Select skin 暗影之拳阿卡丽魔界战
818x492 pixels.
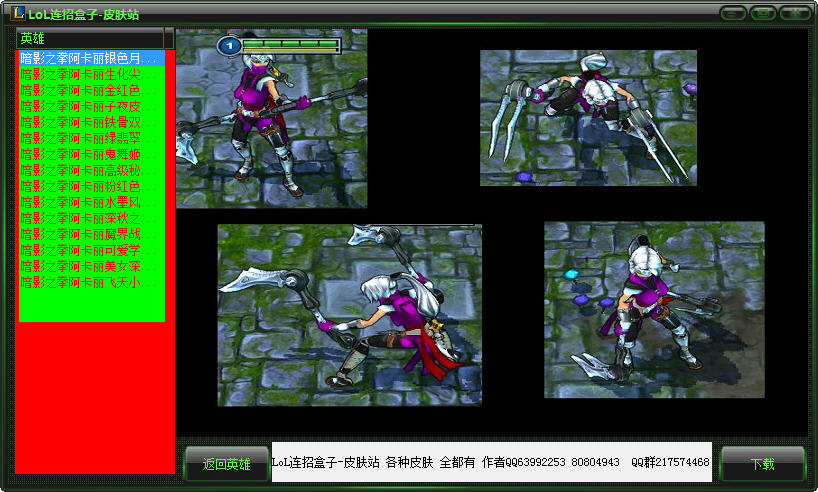tap(92, 234)
